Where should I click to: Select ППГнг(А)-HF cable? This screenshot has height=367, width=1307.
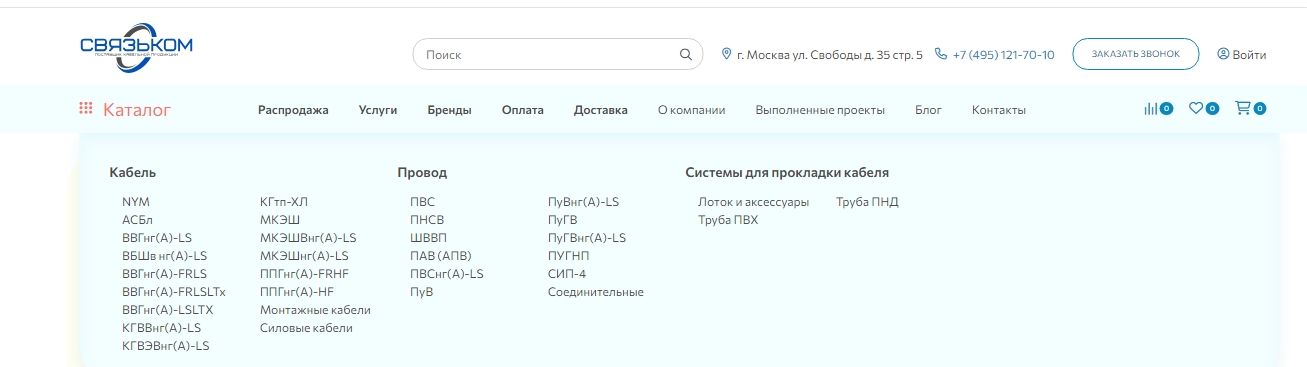297,291
